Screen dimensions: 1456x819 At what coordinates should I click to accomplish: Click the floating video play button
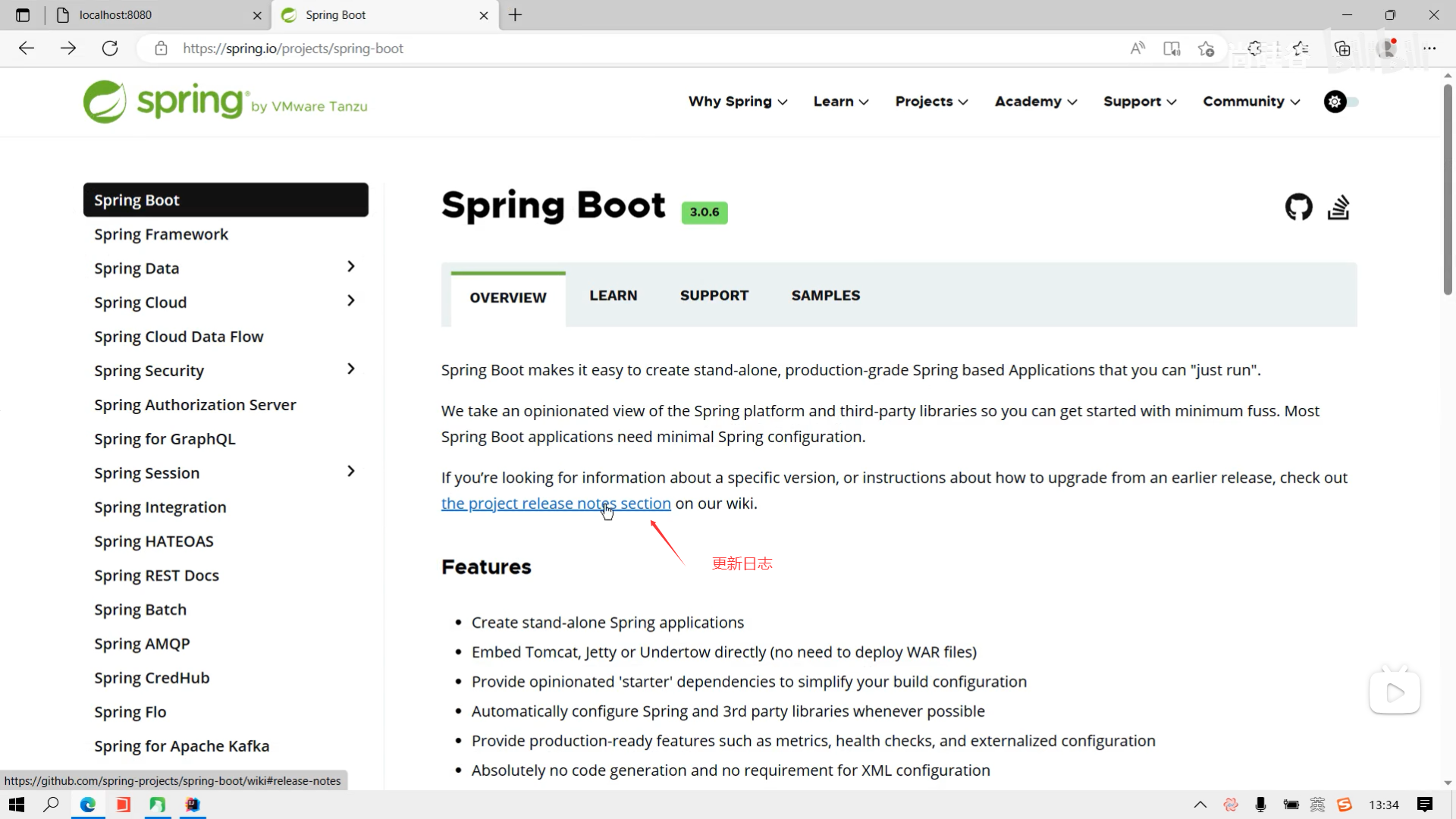1395,692
